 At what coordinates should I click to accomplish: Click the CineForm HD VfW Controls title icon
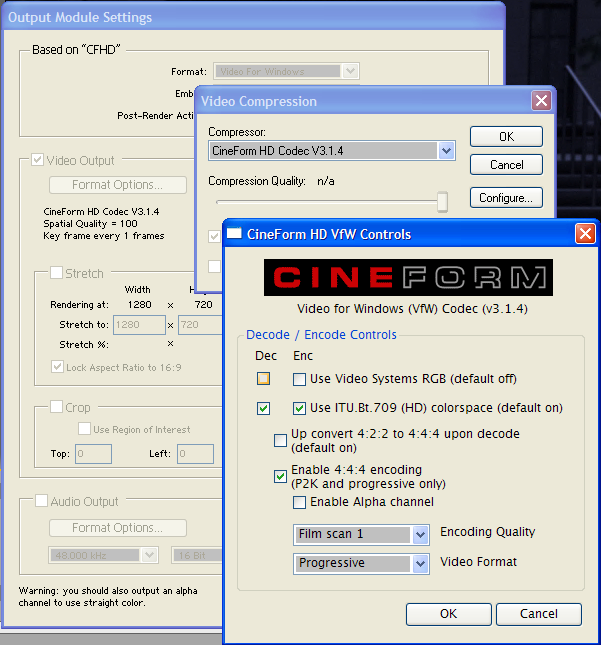[x=235, y=234]
